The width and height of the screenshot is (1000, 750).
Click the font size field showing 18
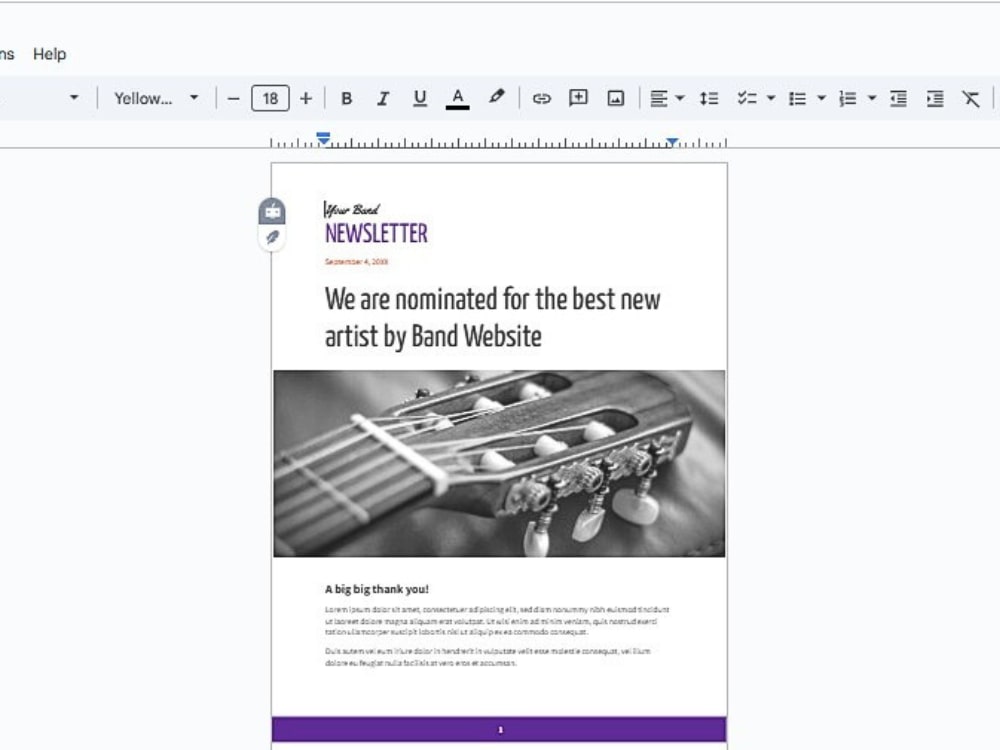point(270,98)
